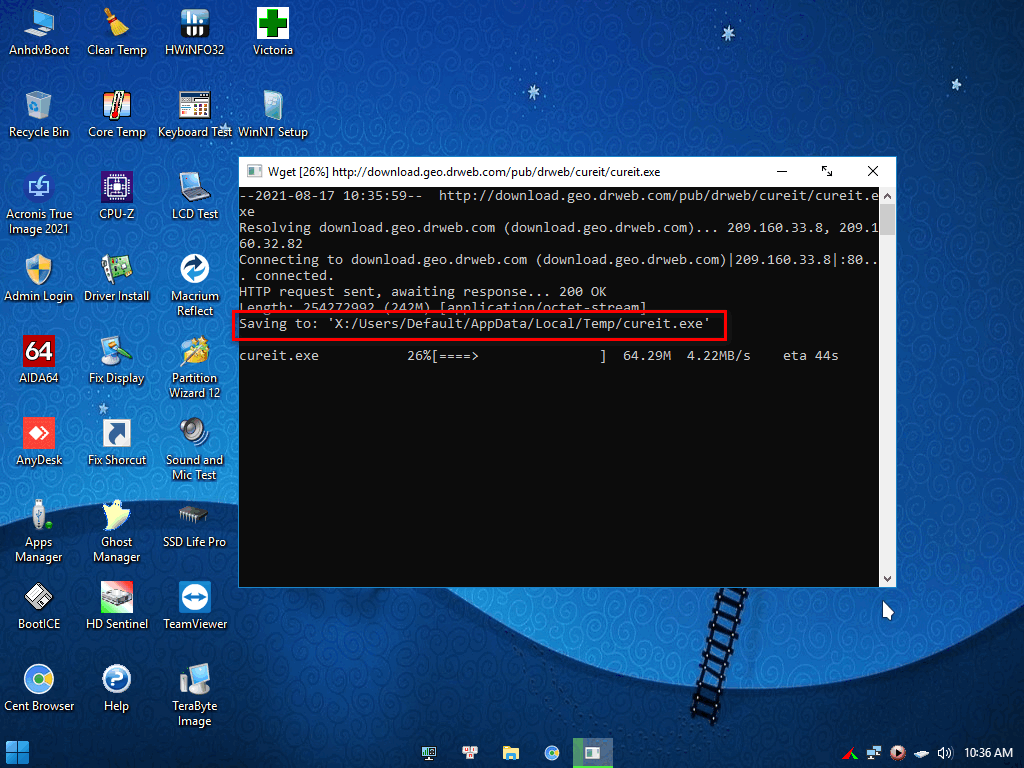The height and width of the screenshot is (768, 1024).
Task: Open the network tray icon
Action: (x=874, y=753)
